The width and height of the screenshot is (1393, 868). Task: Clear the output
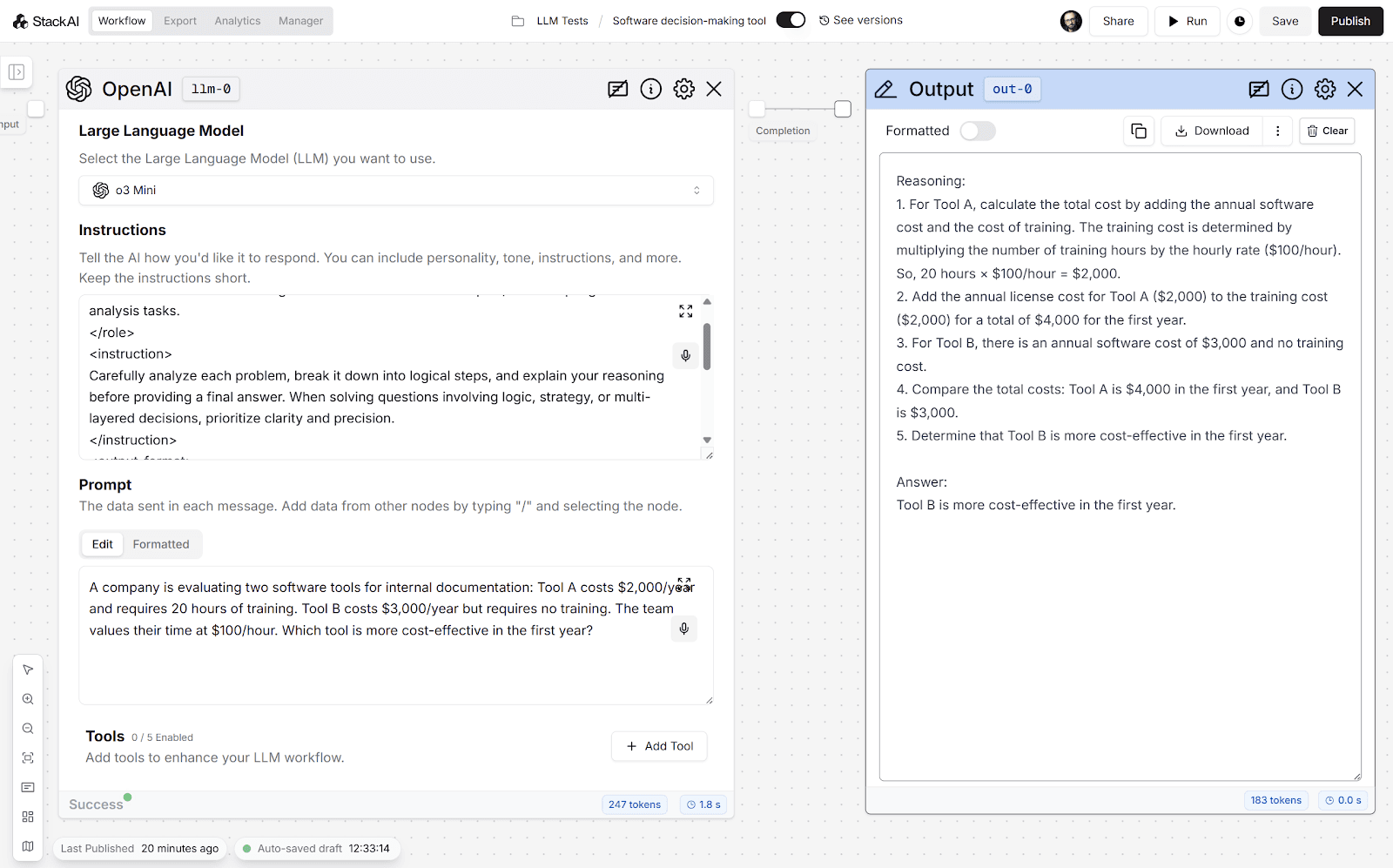point(1327,131)
